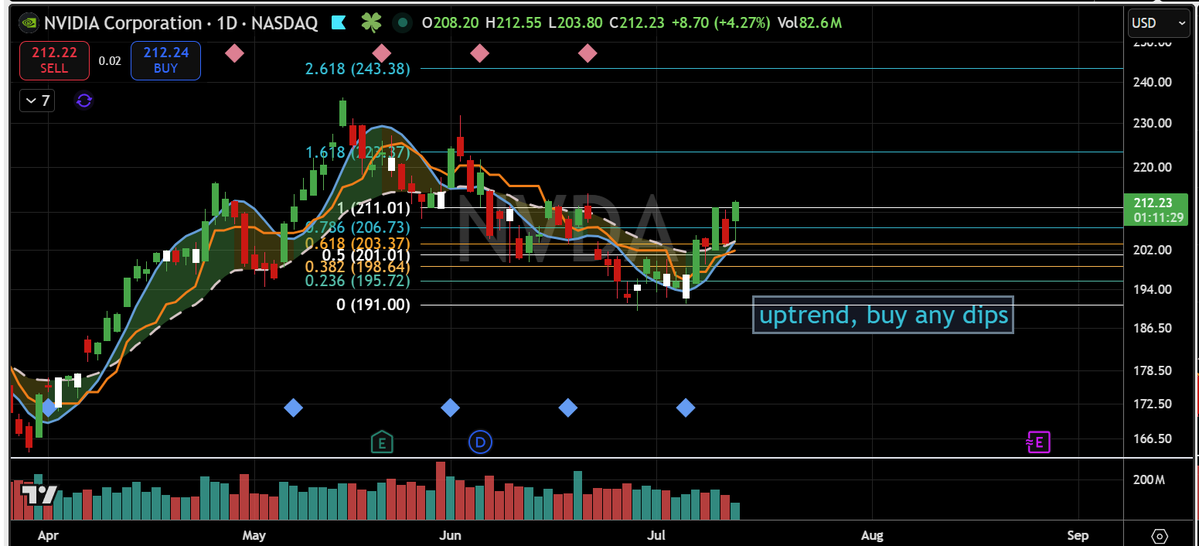This screenshot has height=546, width=1199.
Task: Click the purple refresh arrows icon
Action: click(84, 100)
